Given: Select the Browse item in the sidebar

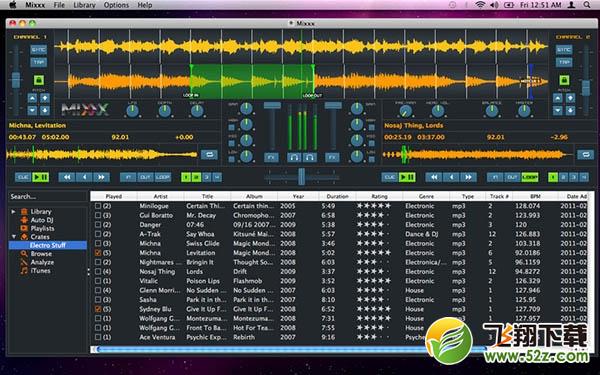Looking at the screenshot, I should tap(41, 254).
